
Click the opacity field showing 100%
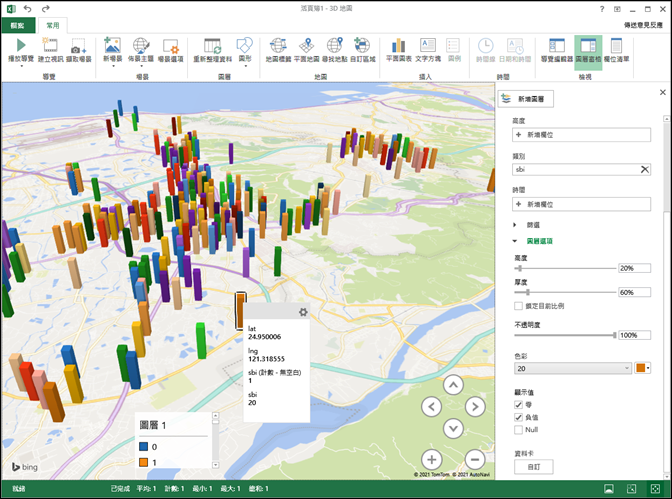[x=634, y=335]
